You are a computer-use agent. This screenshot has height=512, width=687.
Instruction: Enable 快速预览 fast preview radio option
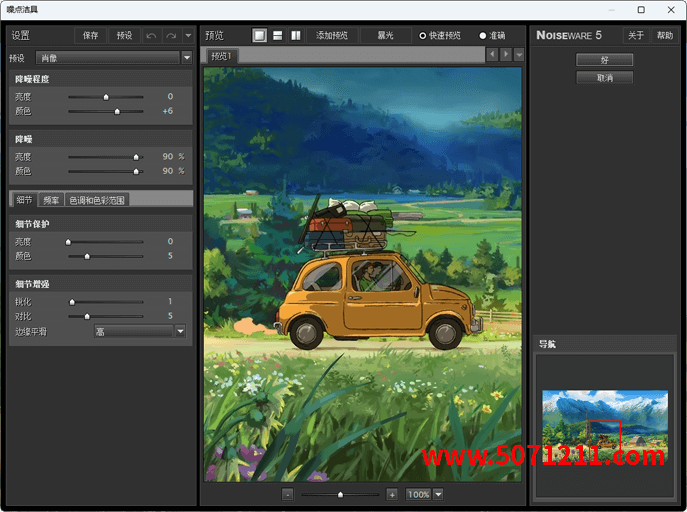tap(422, 35)
